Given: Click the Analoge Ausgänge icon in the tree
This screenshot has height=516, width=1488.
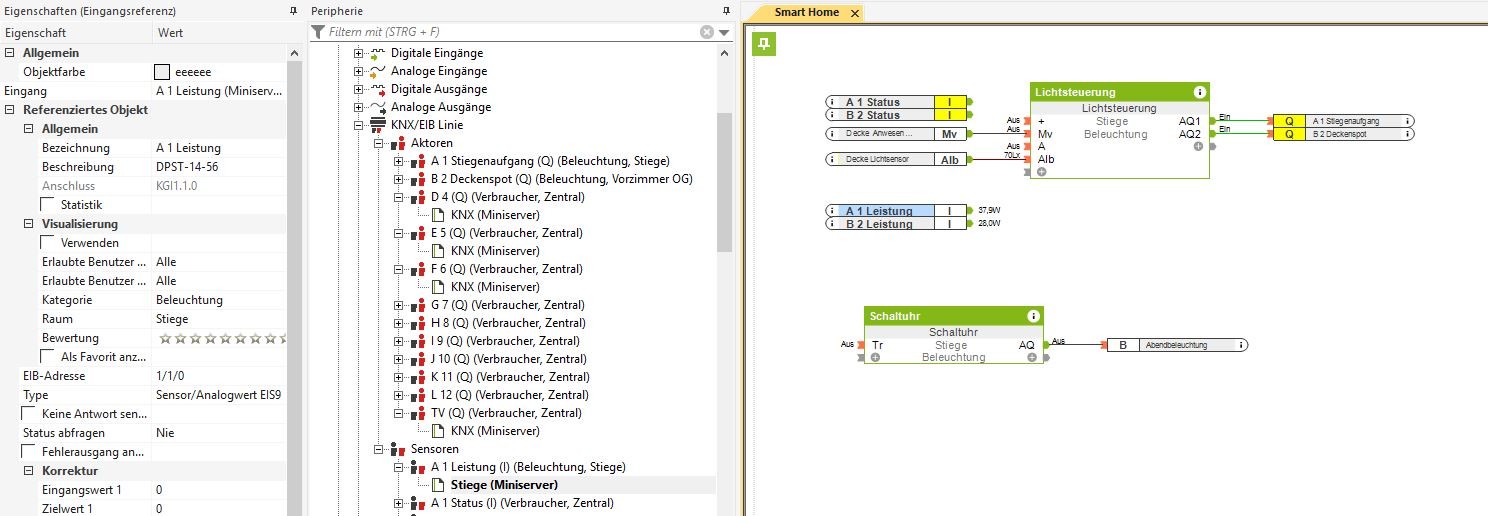Looking at the screenshot, I should pyautogui.click(x=378, y=107).
